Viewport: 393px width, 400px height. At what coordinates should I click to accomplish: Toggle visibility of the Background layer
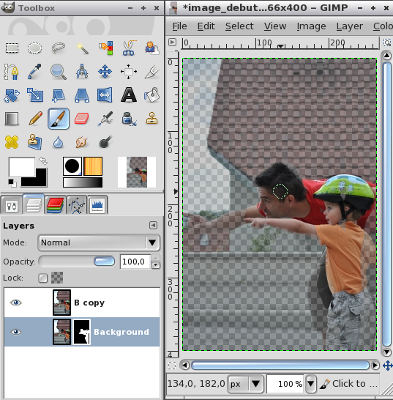point(16,332)
